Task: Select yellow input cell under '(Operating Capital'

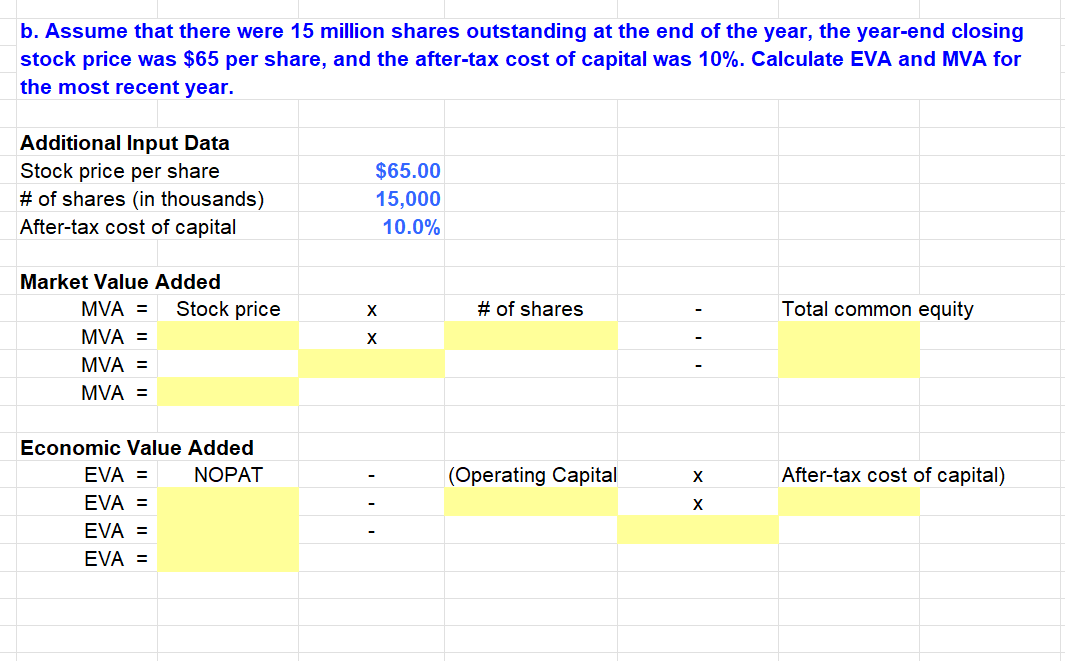Action: [x=530, y=502]
